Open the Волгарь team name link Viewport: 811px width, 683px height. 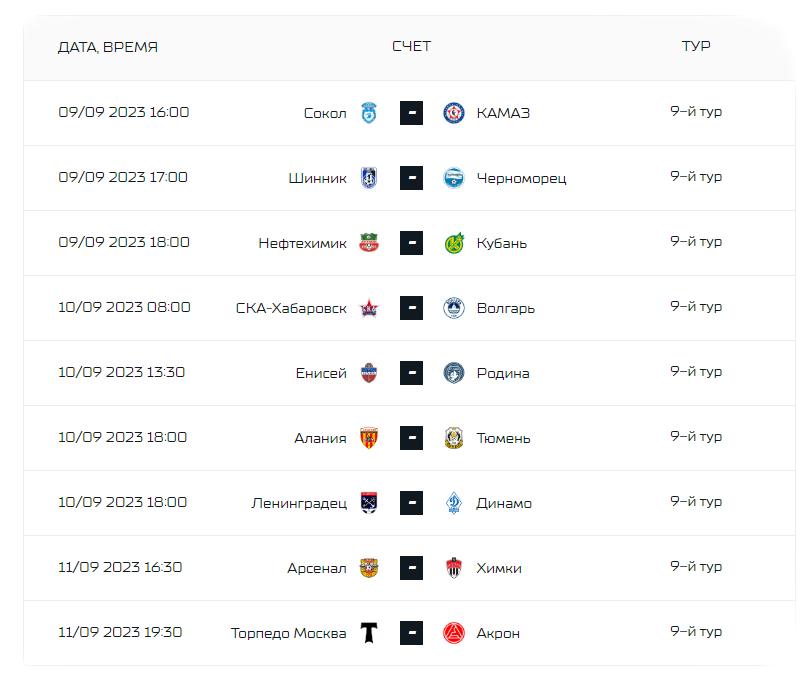pyautogui.click(x=505, y=309)
